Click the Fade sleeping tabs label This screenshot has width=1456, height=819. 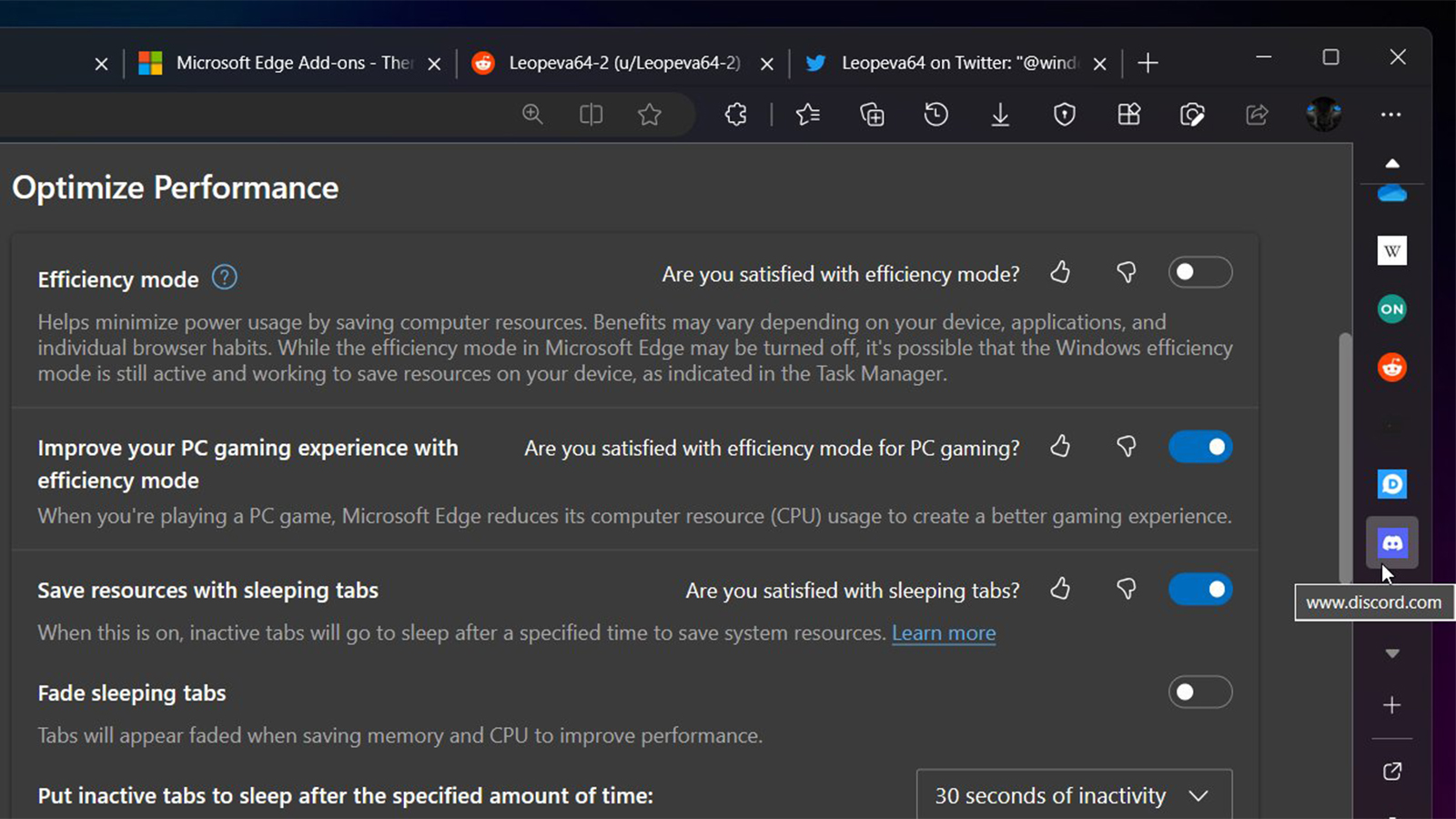[x=132, y=693]
